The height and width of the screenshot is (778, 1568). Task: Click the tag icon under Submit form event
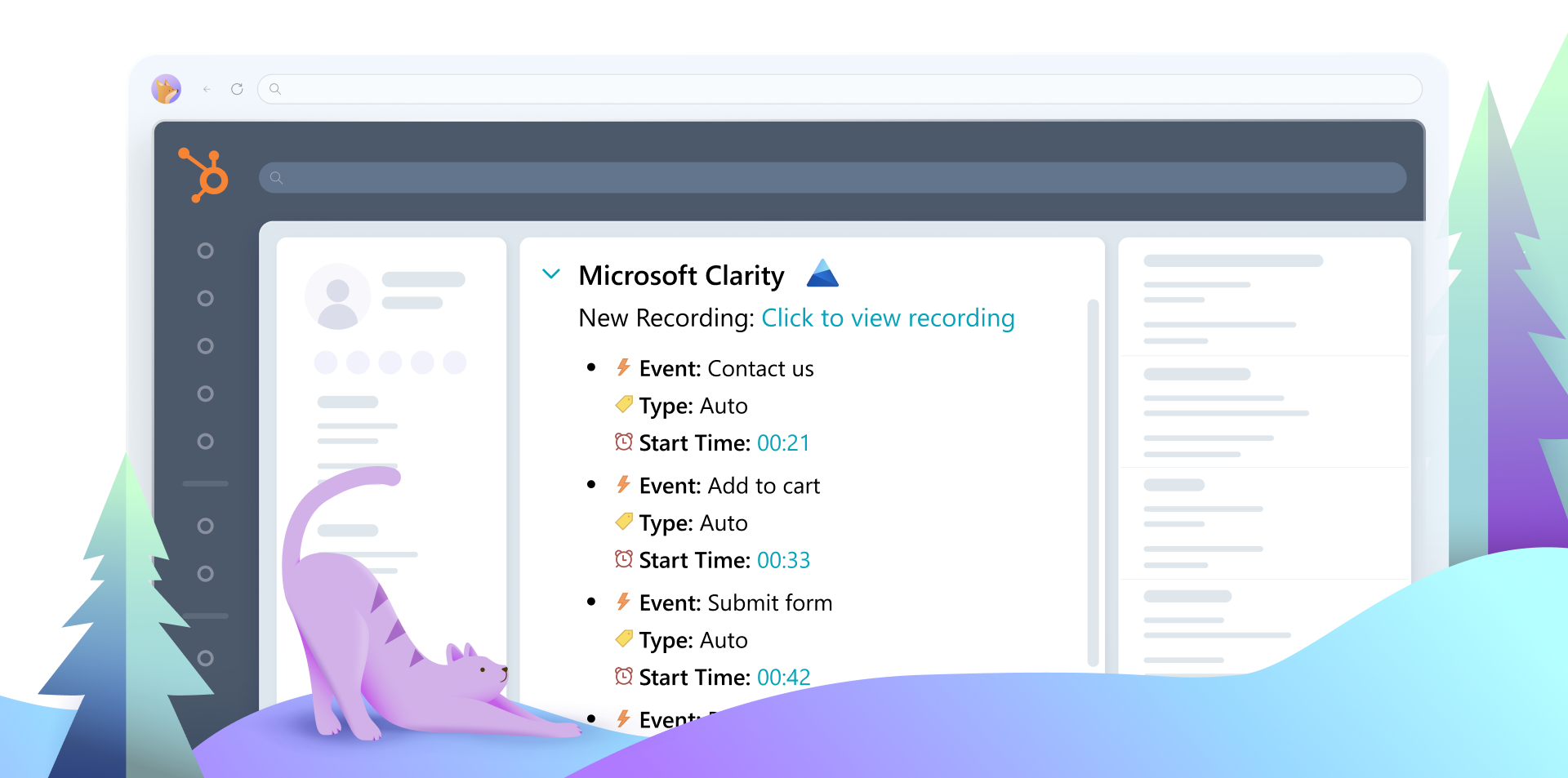pyautogui.click(x=624, y=638)
